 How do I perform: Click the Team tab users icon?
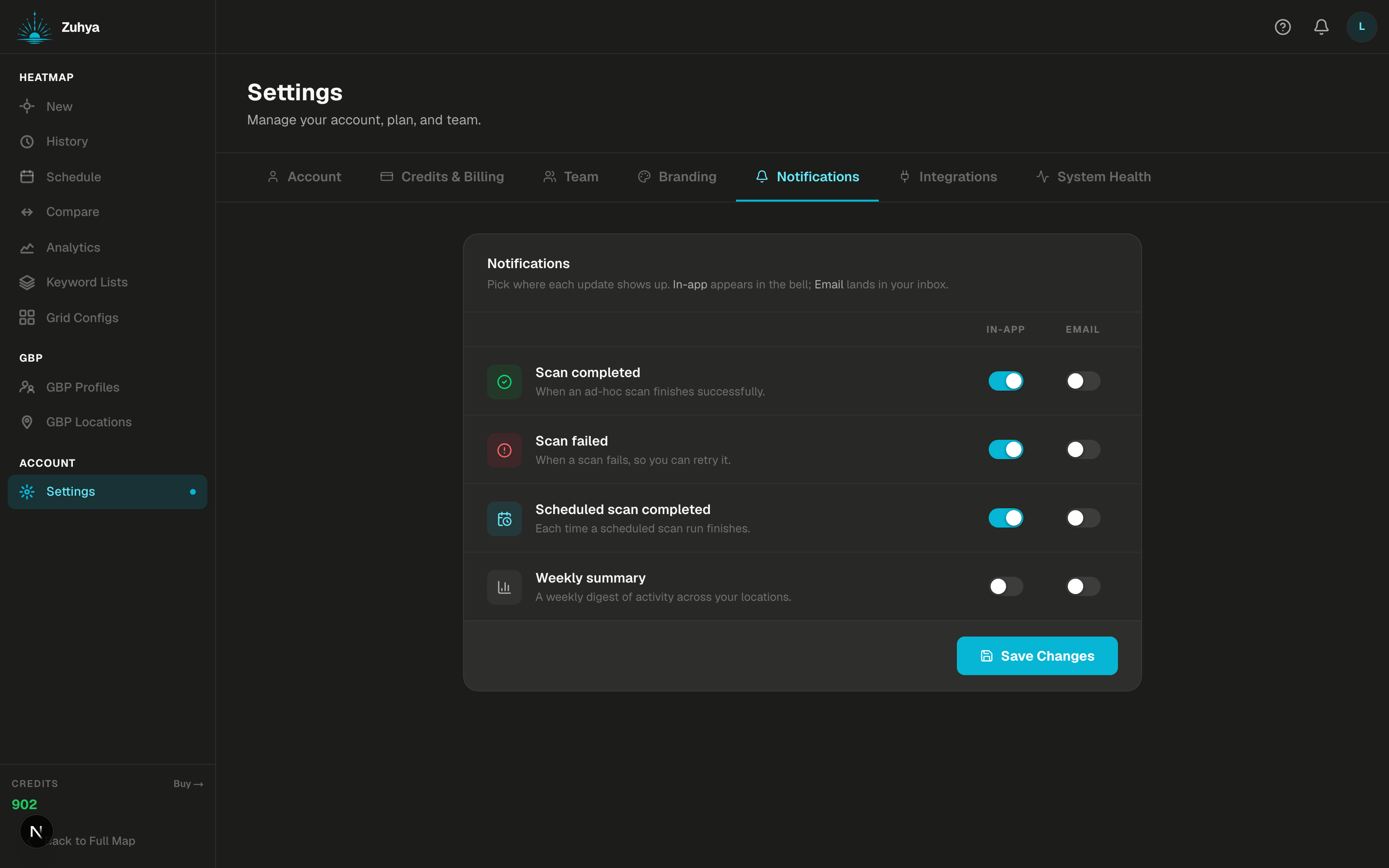(550, 177)
